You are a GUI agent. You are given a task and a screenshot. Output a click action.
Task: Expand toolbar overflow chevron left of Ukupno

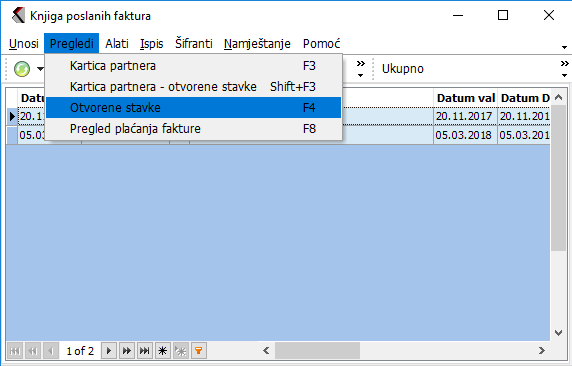click(360, 69)
